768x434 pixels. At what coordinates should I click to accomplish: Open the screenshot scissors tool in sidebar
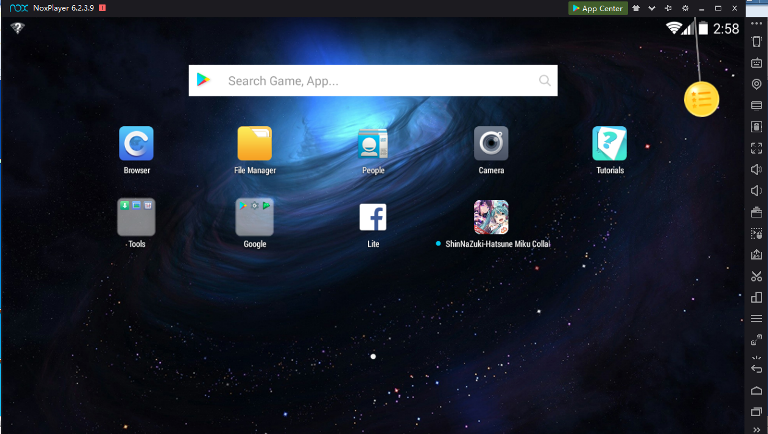coord(756,276)
